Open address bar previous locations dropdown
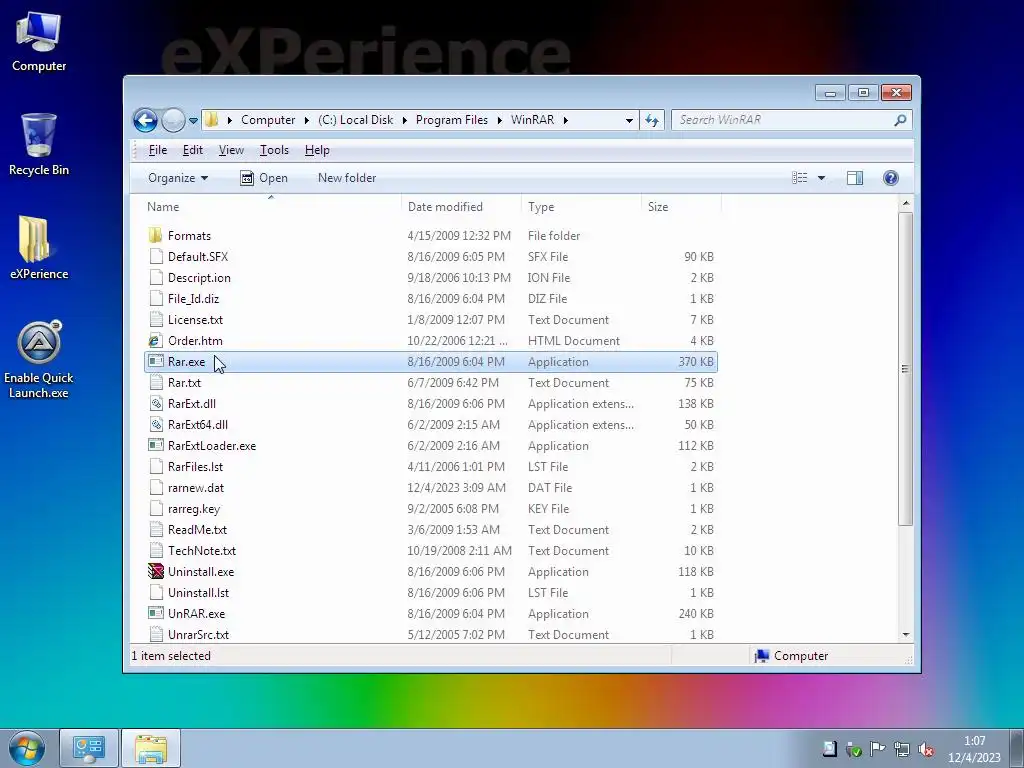 click(x=629, y=120)
